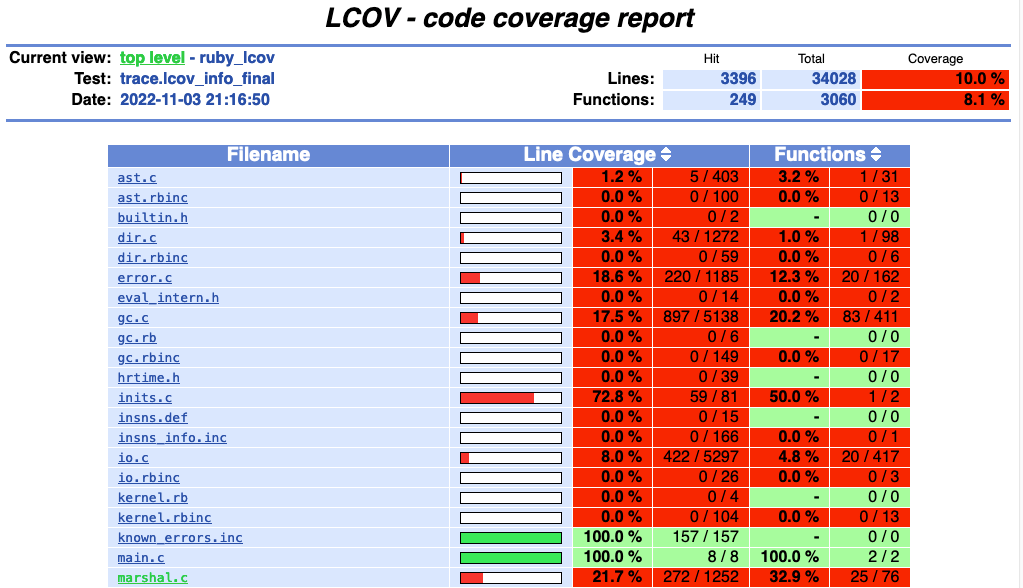Open hrtime.h file report
The height and width of the screenshot is (588, 1023).
148,378
